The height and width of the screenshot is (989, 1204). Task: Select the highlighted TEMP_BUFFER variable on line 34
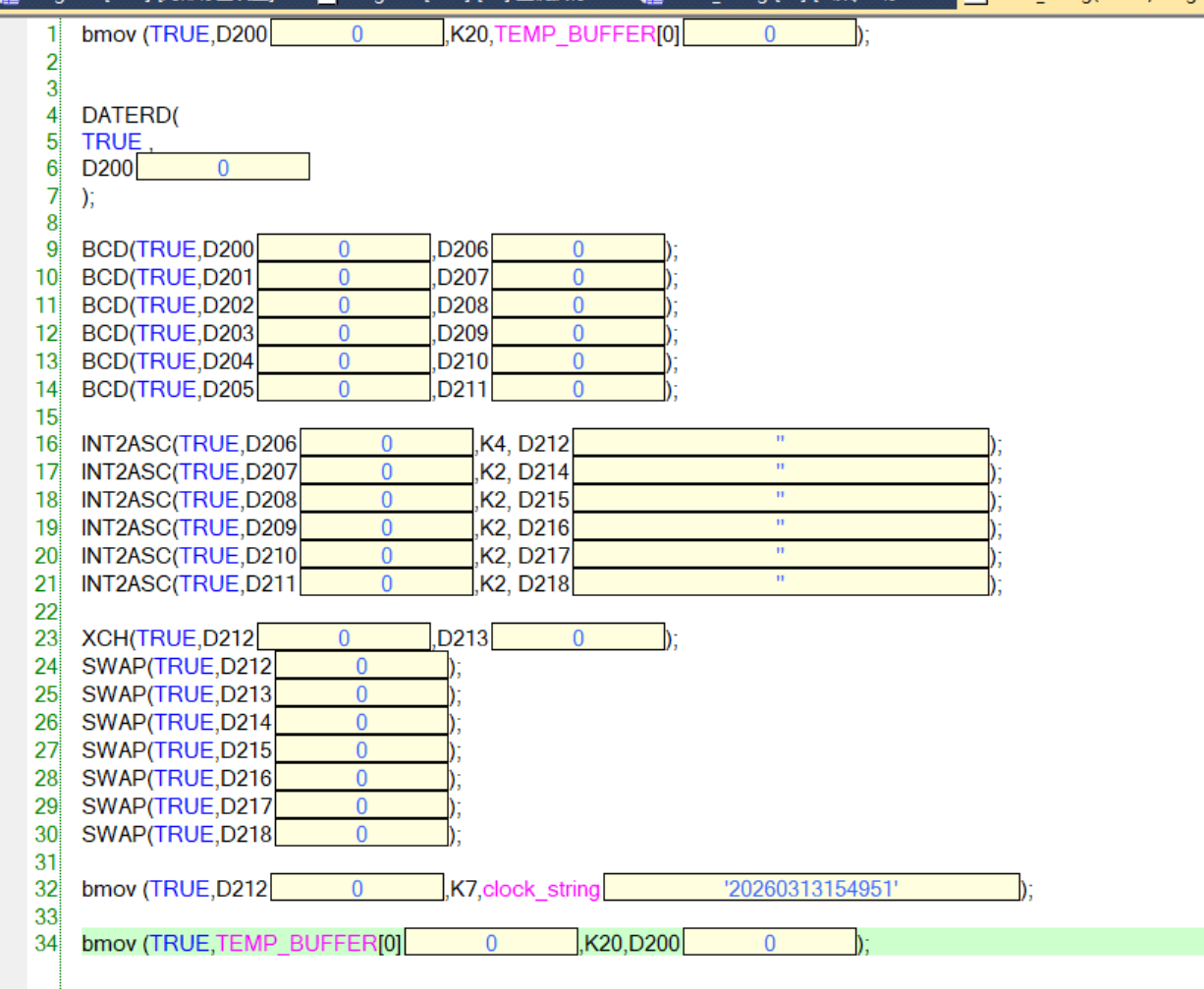point(297,944)
